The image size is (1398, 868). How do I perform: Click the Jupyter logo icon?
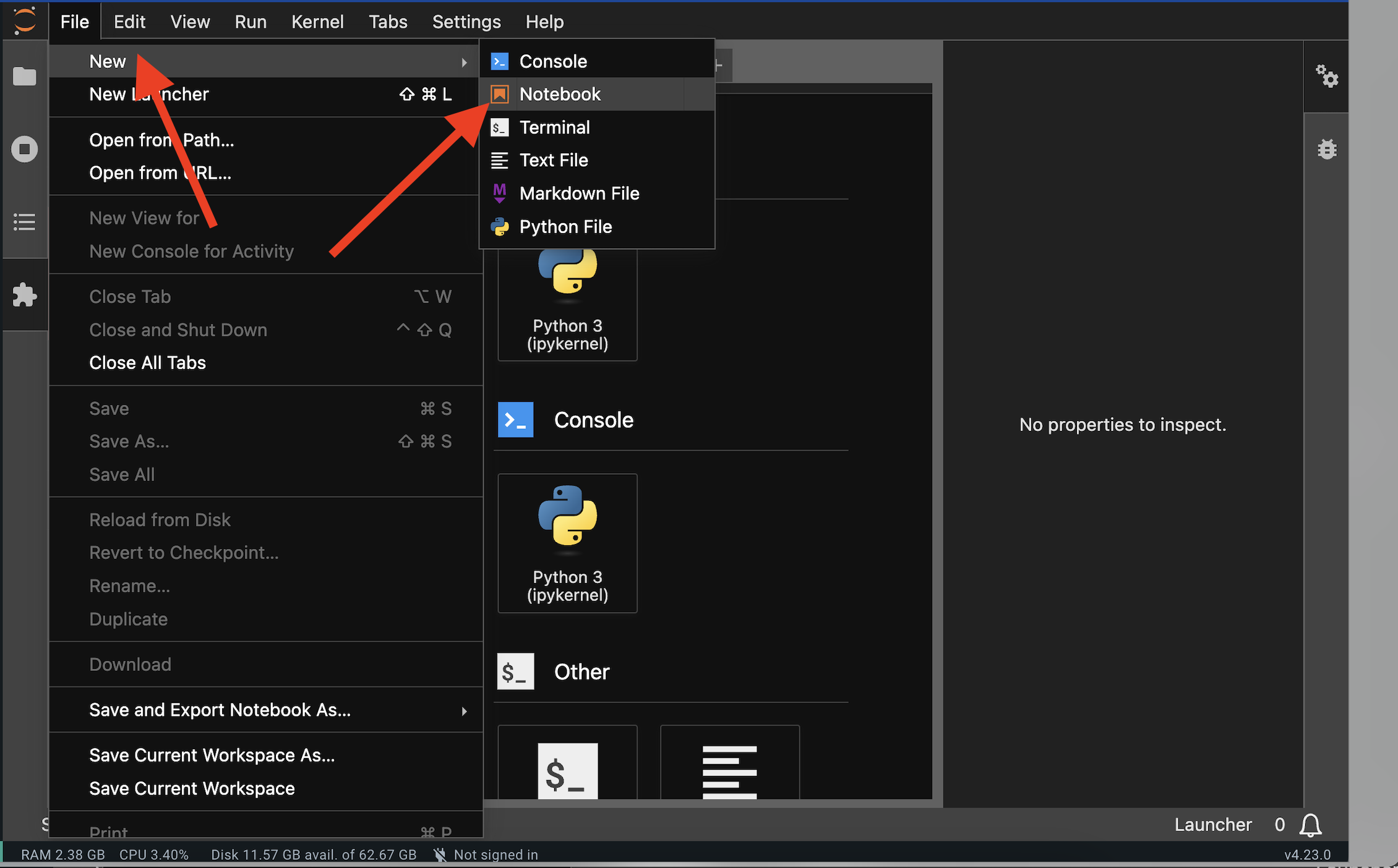point(25,21)
